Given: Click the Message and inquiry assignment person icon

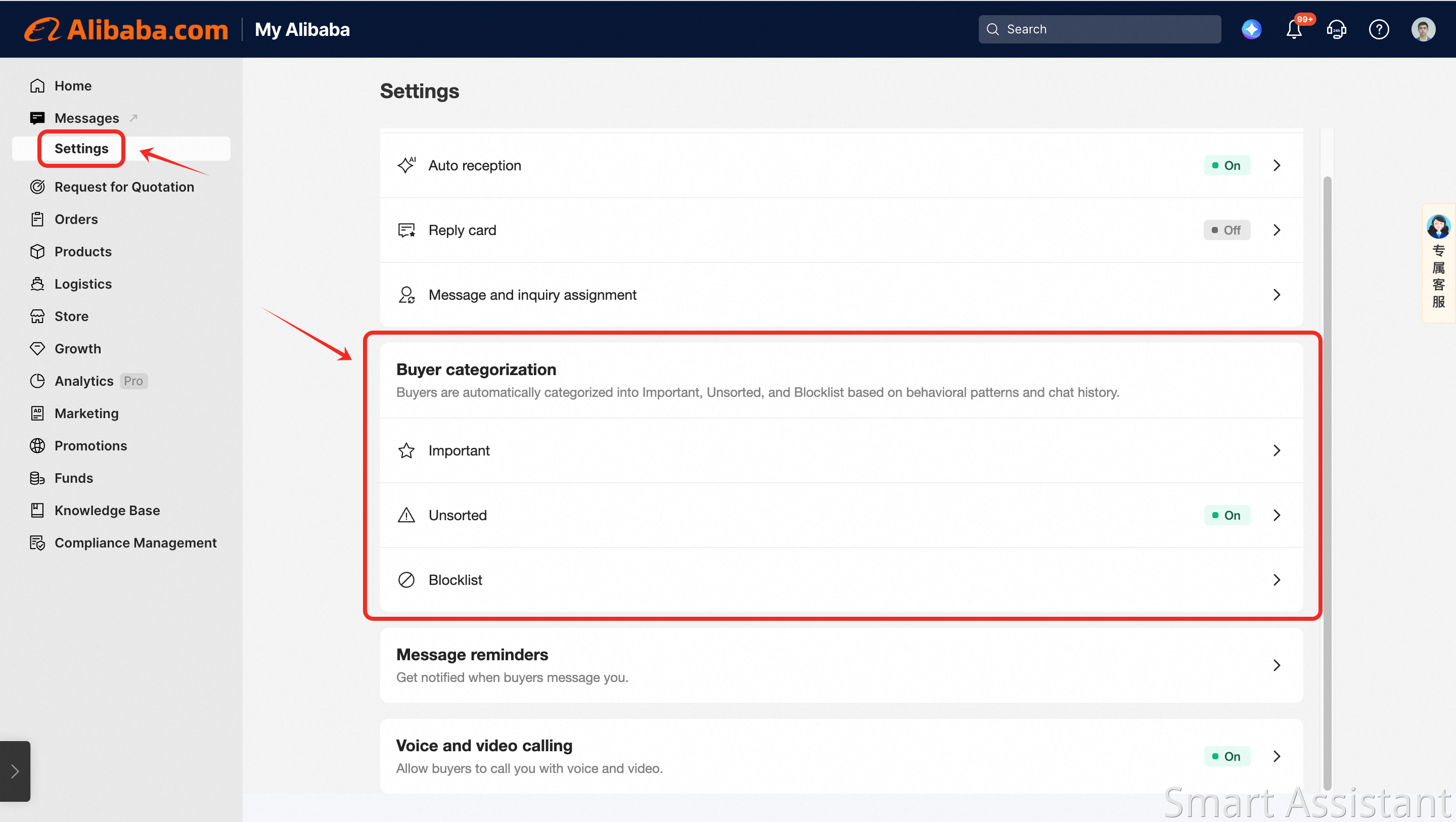Looking at the screenshot, I should click(406, 295).
